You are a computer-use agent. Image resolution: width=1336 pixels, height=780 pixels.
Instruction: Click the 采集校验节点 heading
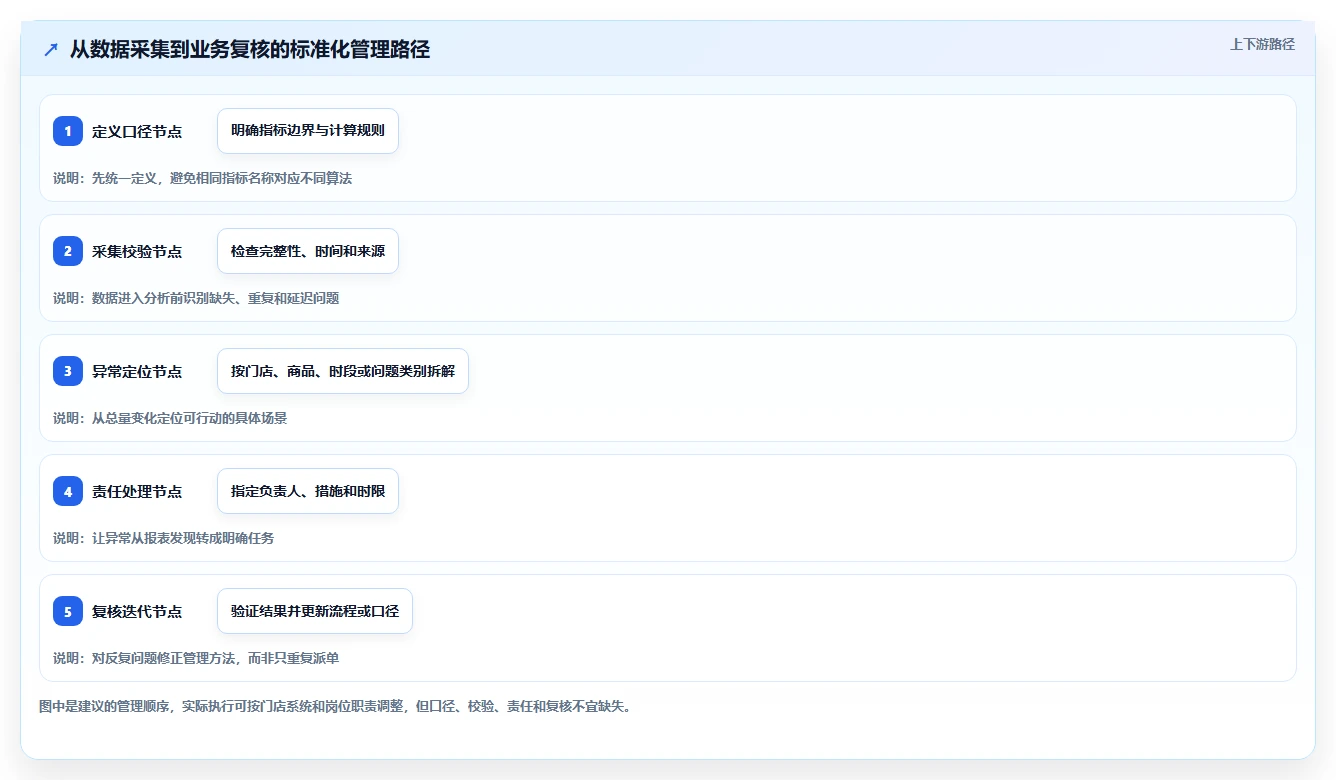(137, 251)
